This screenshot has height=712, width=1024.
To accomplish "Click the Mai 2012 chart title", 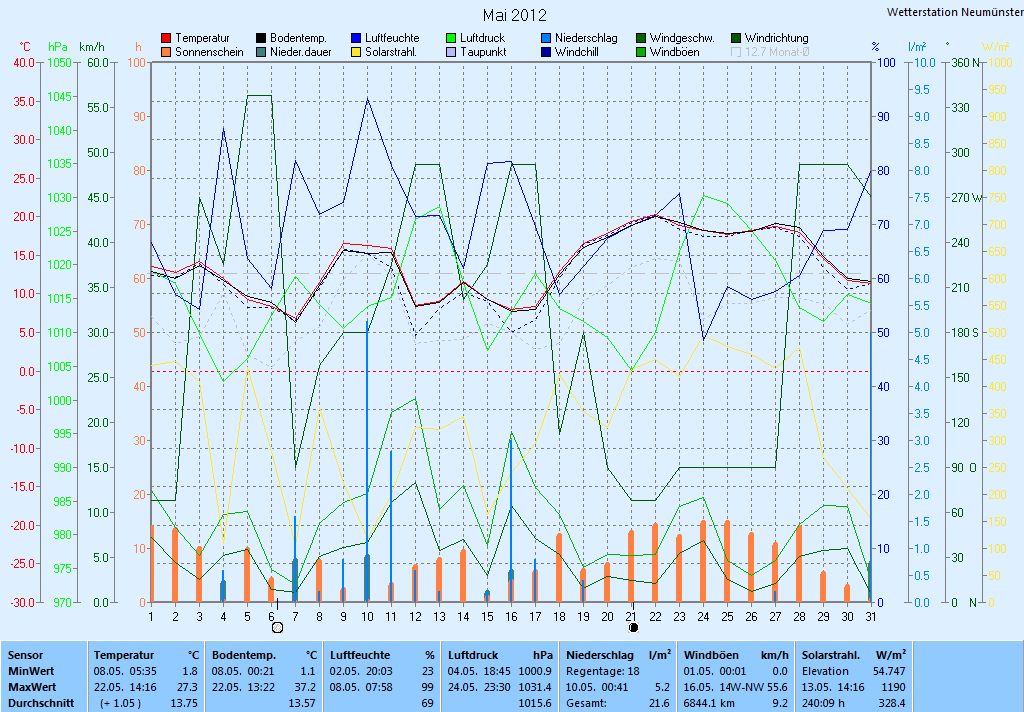I will (x=514, y=15).
